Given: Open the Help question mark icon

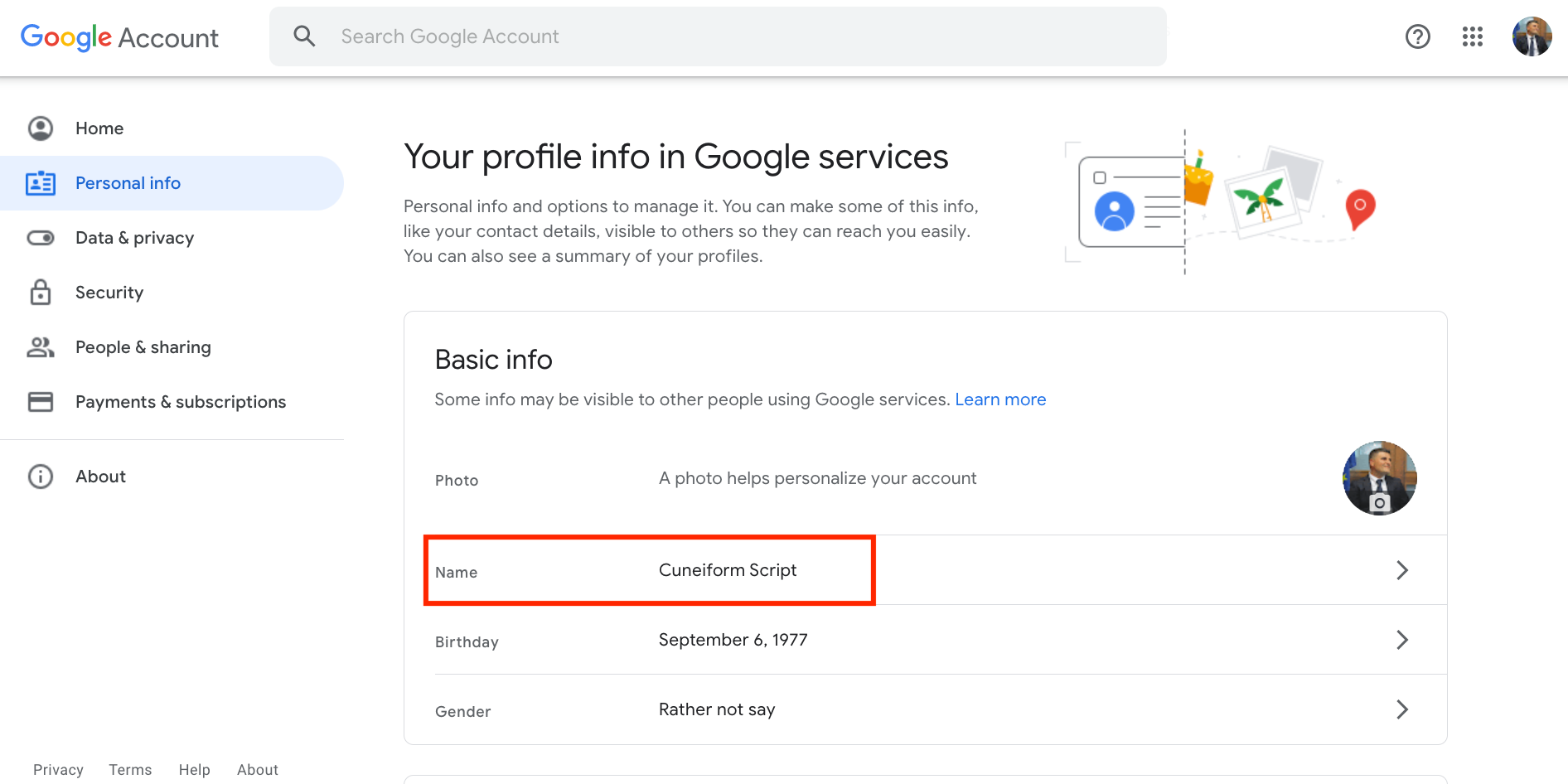Looking at the screenshot, I should tap(1417, 36).
